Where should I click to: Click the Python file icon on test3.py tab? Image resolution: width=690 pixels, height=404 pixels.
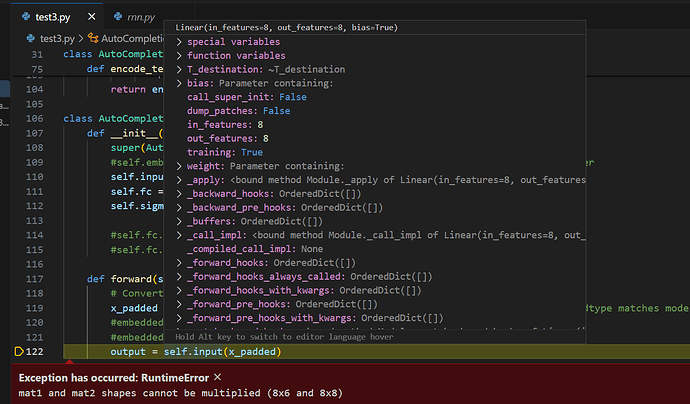click(25, 16)
